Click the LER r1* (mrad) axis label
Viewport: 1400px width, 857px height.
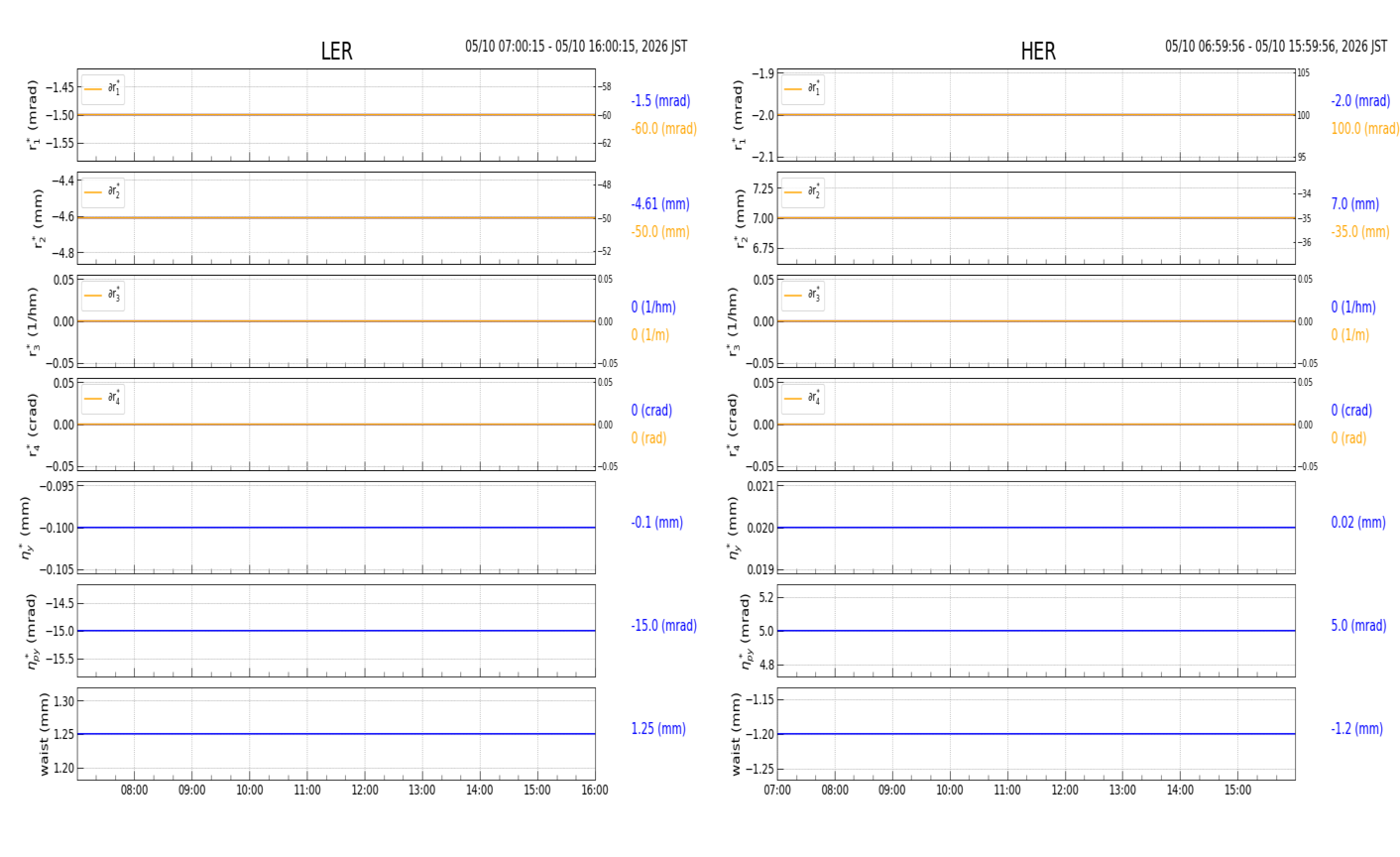[33, 115]
